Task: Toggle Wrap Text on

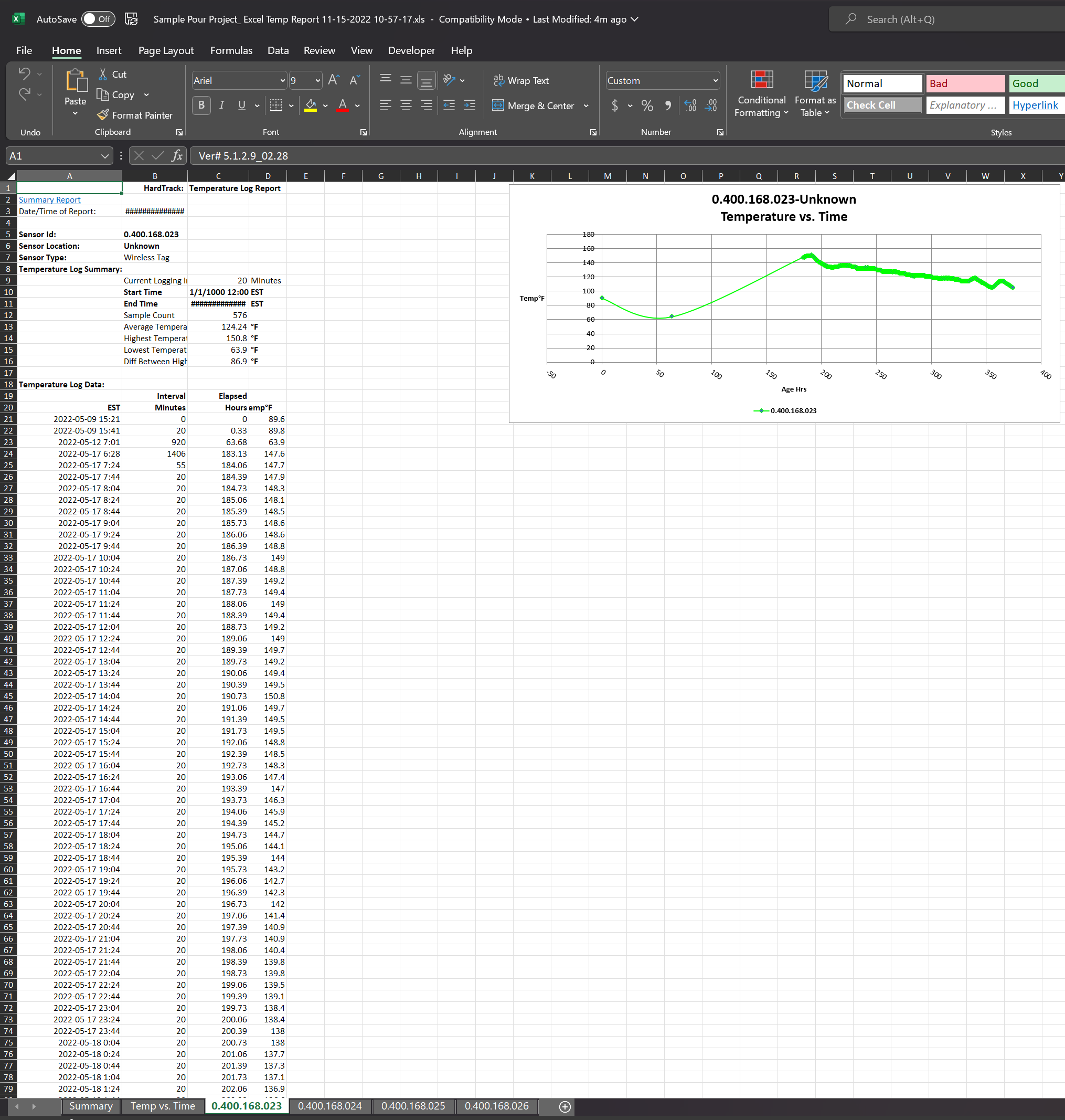Action: [521, 81]
